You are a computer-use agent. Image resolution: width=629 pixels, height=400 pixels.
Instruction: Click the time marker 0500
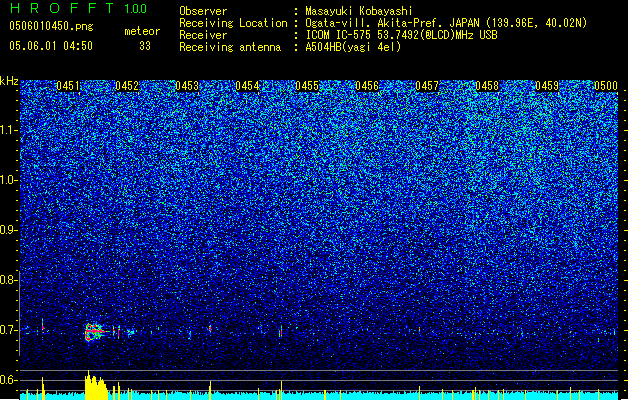[x=606, y=86]
